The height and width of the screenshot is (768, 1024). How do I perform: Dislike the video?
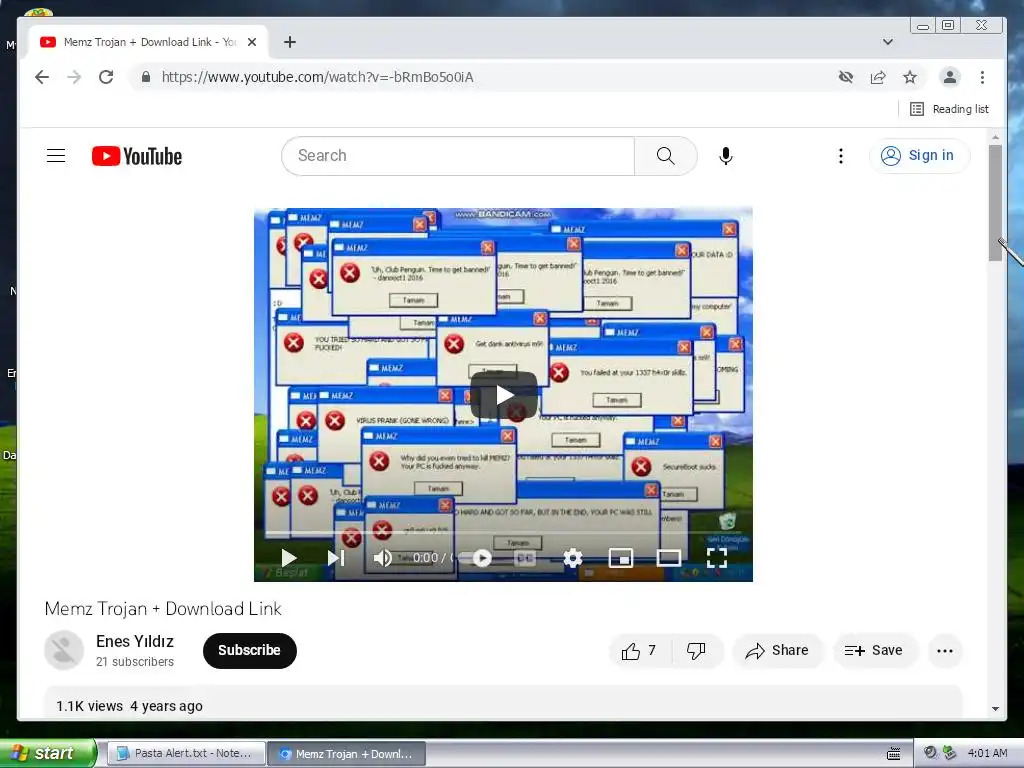point(696,650)
